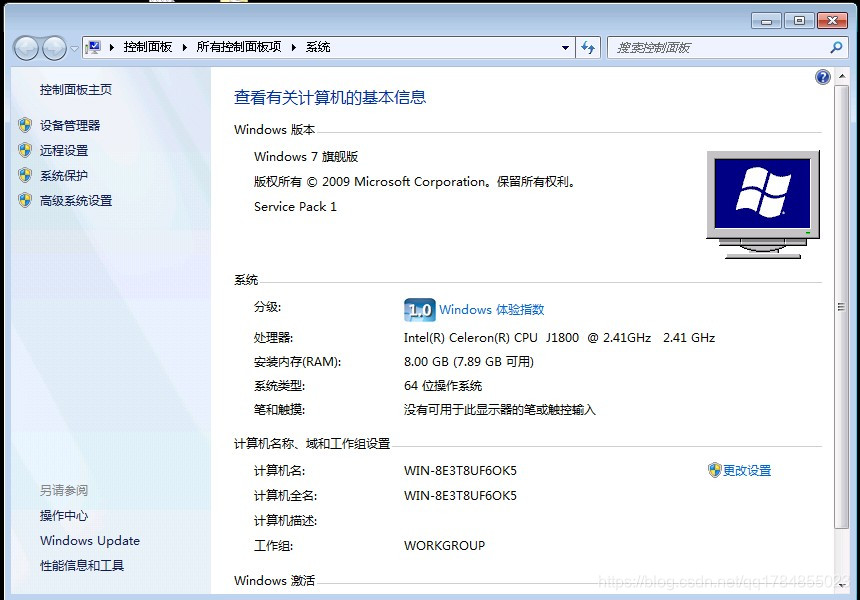
Task: Click 更改设置 link for computer name
Action: (x=746, y=471)
